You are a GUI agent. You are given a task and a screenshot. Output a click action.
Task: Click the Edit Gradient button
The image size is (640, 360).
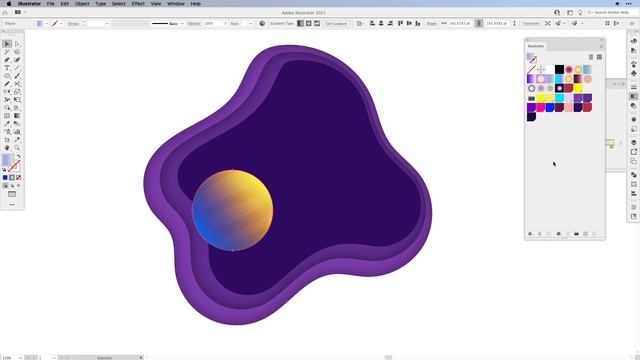(336, 24)
